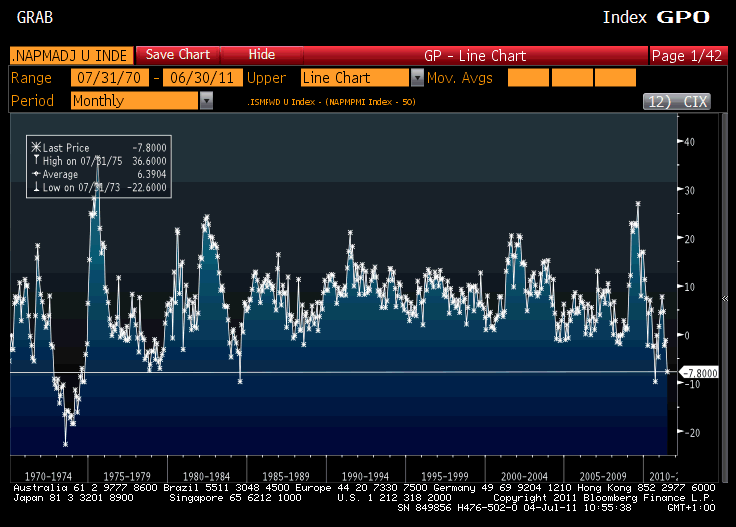
Task: Click the High marker icon in legend
Action: 35,160
